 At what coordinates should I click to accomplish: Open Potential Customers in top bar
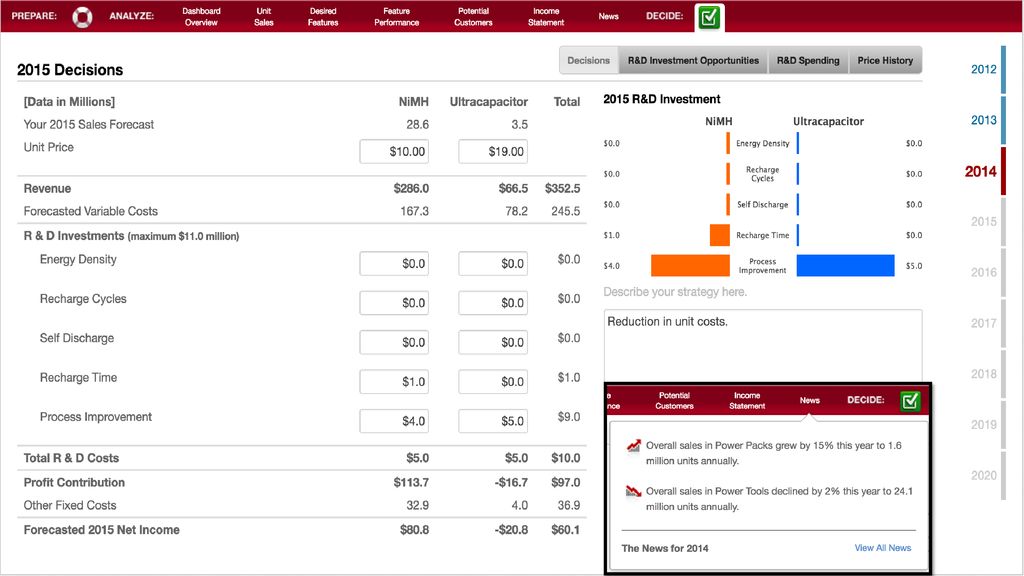pyautogui.click(x=473, y=16)
